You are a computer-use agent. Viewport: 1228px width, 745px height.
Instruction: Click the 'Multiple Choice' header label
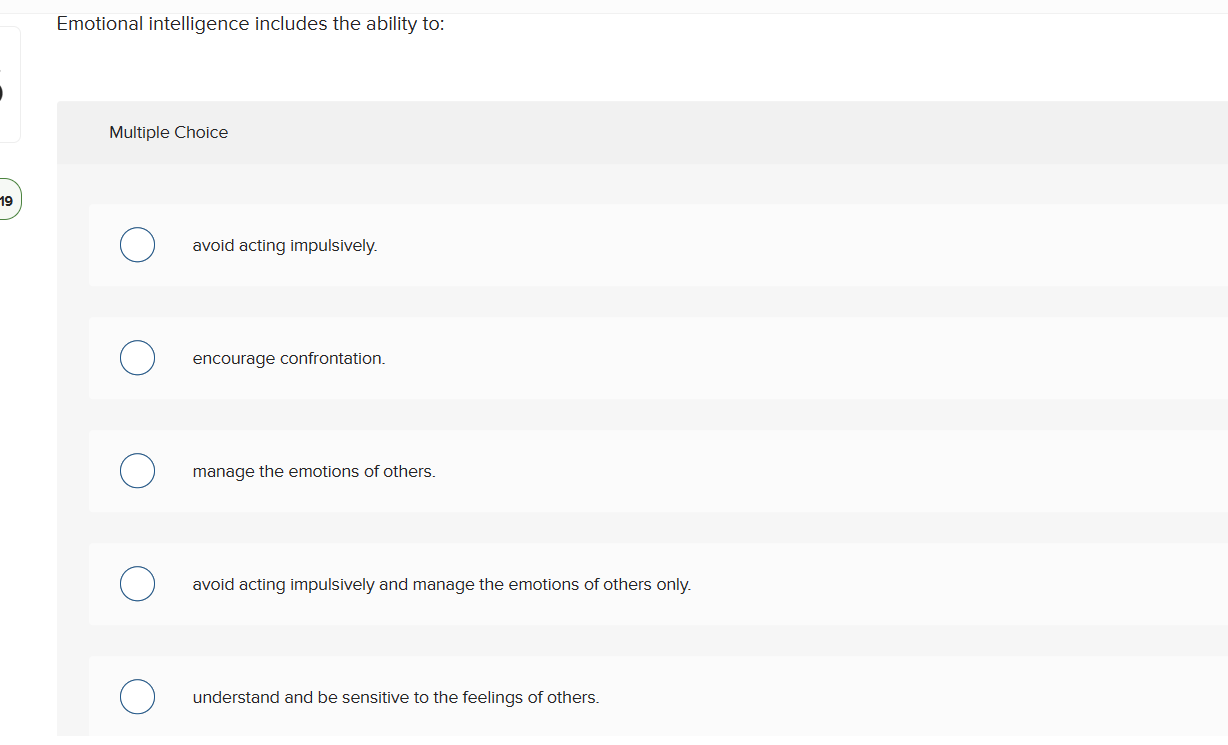(x=168, y=132)
